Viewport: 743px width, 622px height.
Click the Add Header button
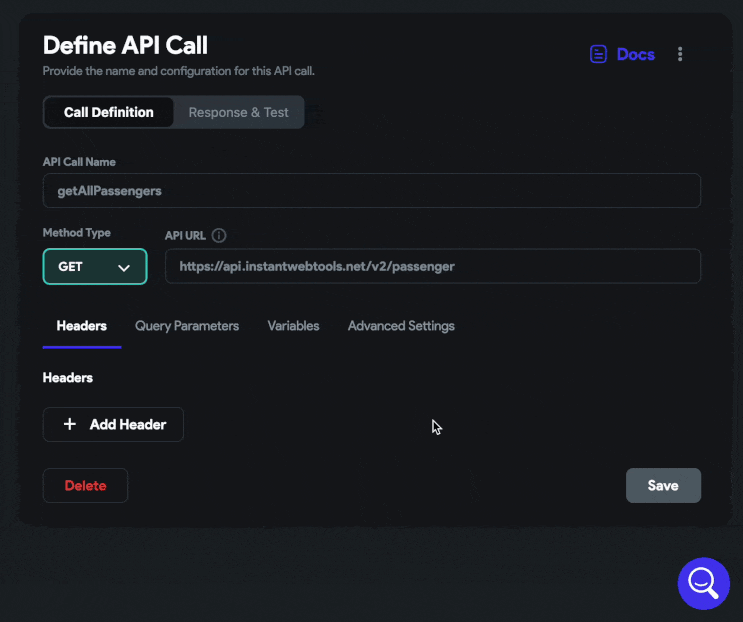point(113,424)
